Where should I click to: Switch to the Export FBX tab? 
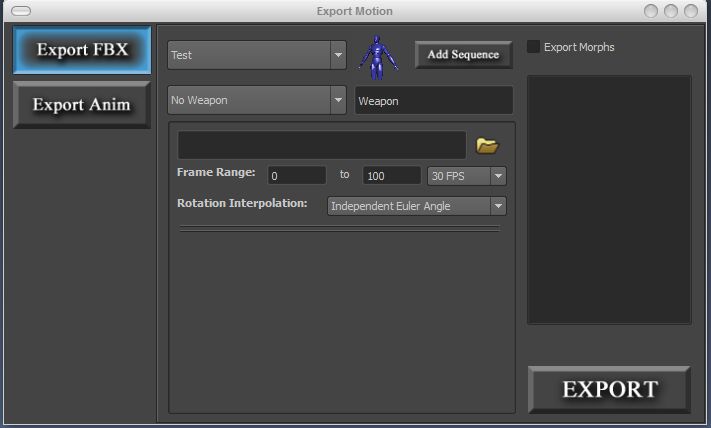tap(82, 50)
